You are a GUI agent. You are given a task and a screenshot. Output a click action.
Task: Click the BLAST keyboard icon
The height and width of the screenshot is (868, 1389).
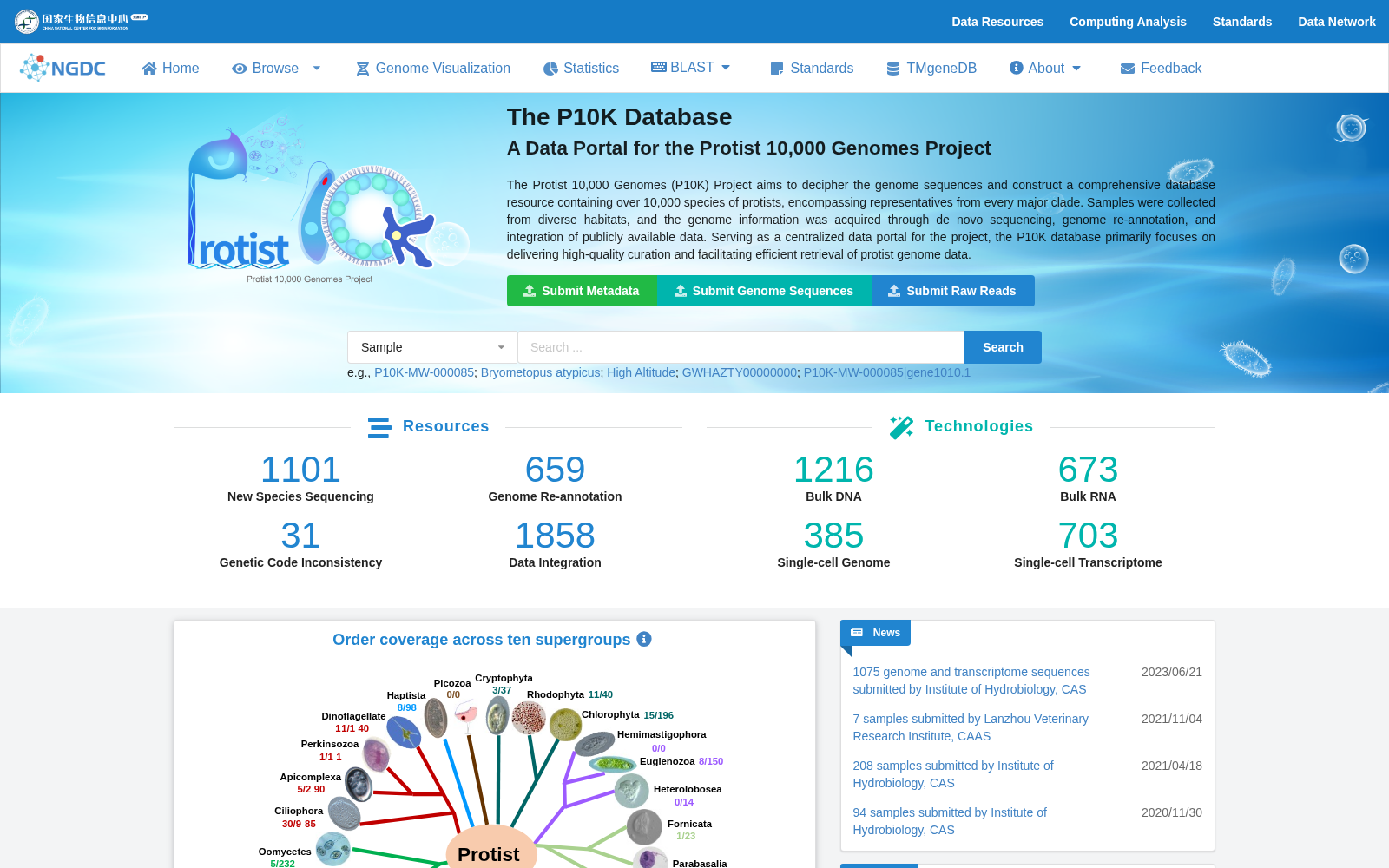pyautogui.click(x=659, y=67)
